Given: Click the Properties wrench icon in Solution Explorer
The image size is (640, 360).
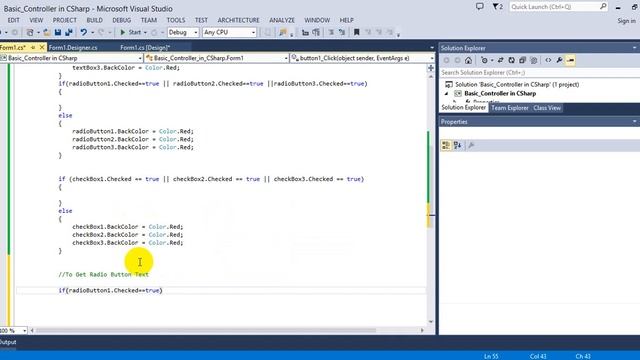Looking at the screenshot, I should (559, 60).
